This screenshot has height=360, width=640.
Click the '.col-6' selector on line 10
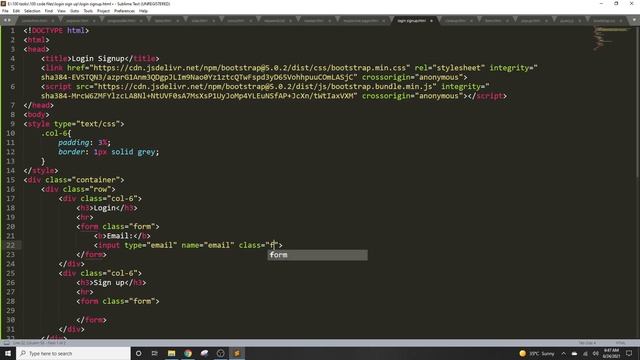(x=54, y=133)
